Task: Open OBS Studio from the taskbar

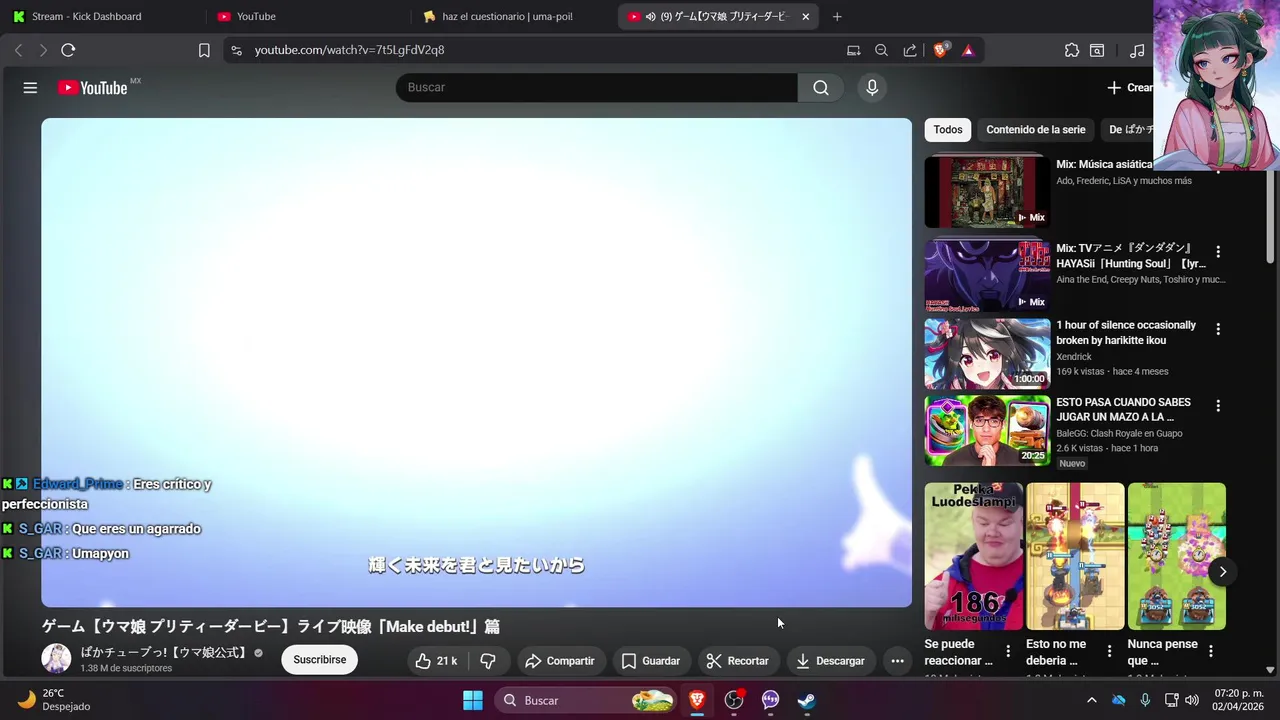Action: tap(734, 700)
